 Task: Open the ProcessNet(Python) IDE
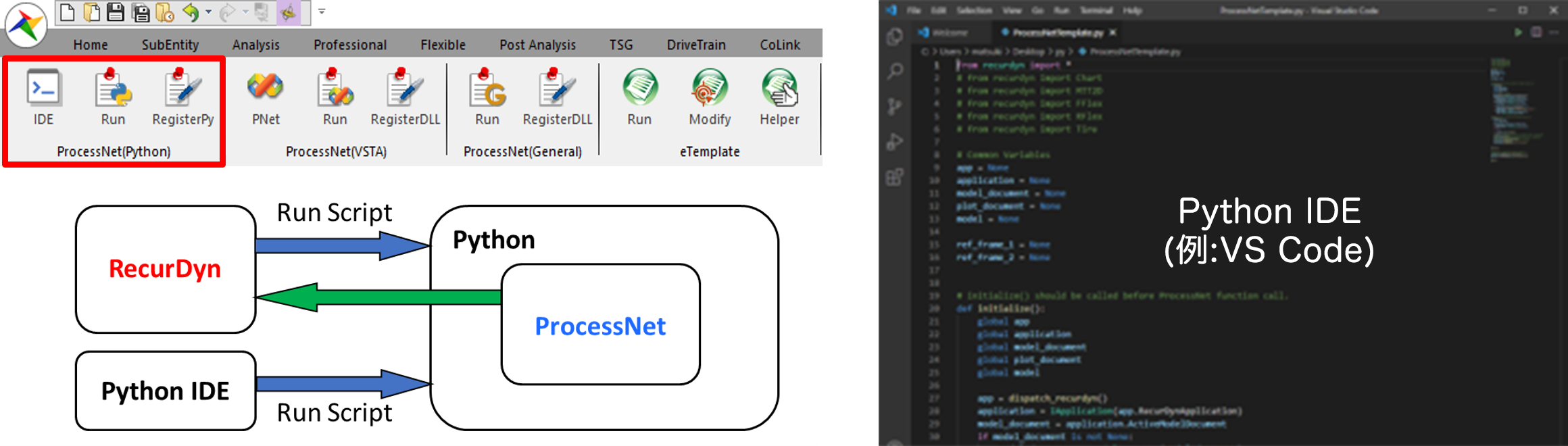[44, 97]
